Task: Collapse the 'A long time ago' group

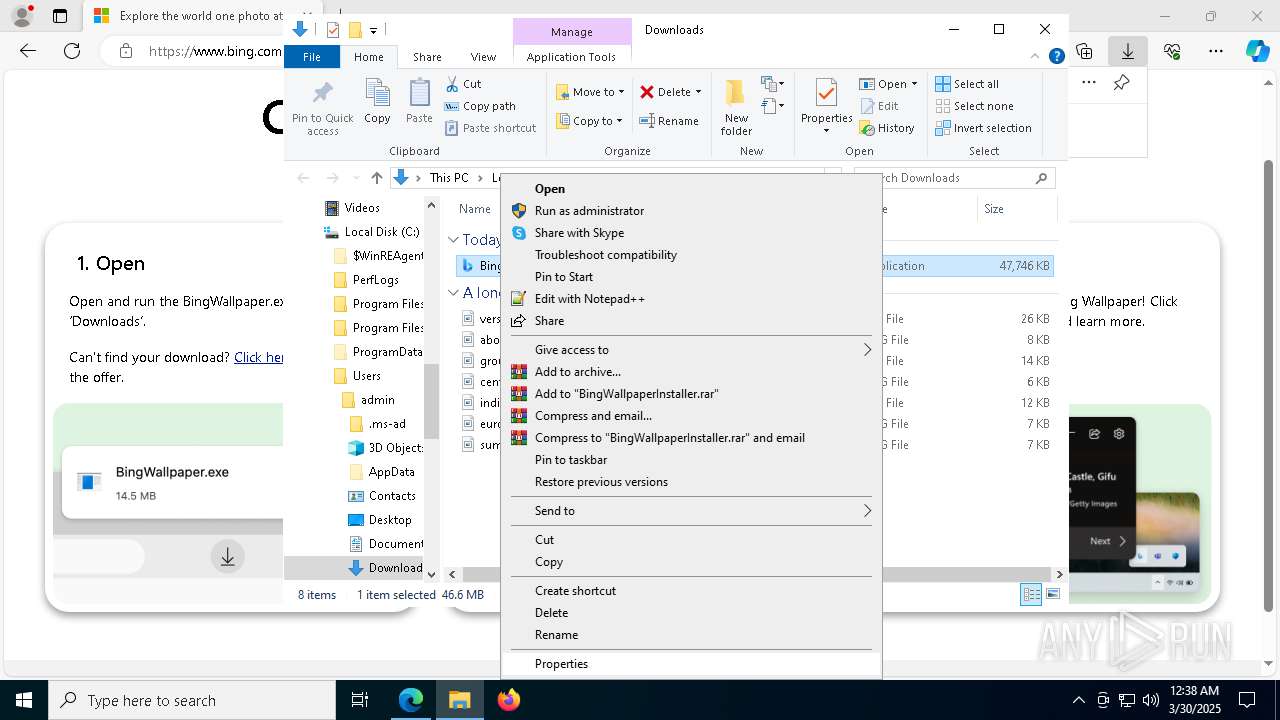Action: pyautogui.click(x=453, y=293)
